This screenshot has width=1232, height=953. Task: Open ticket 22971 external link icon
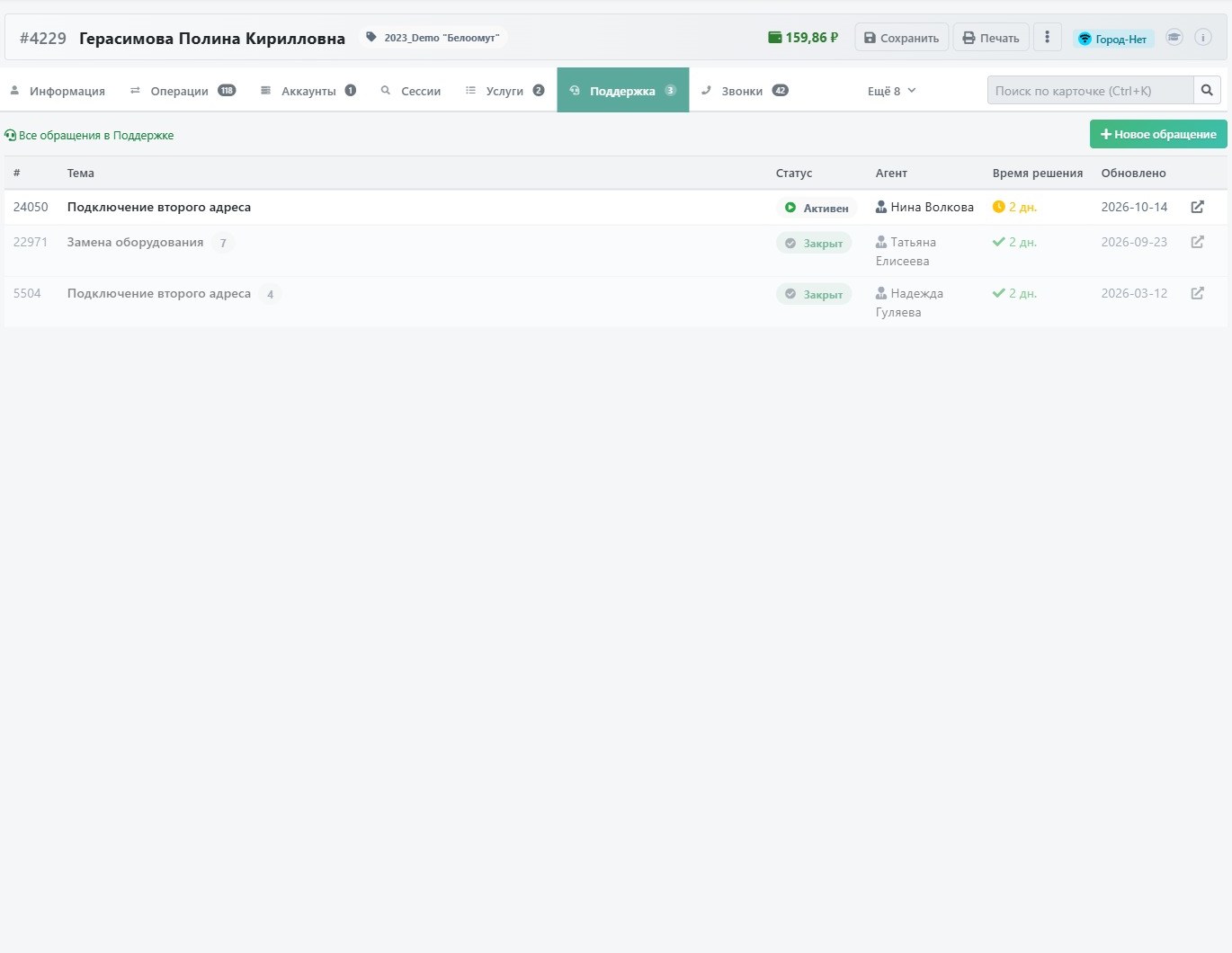[1197, 242]
